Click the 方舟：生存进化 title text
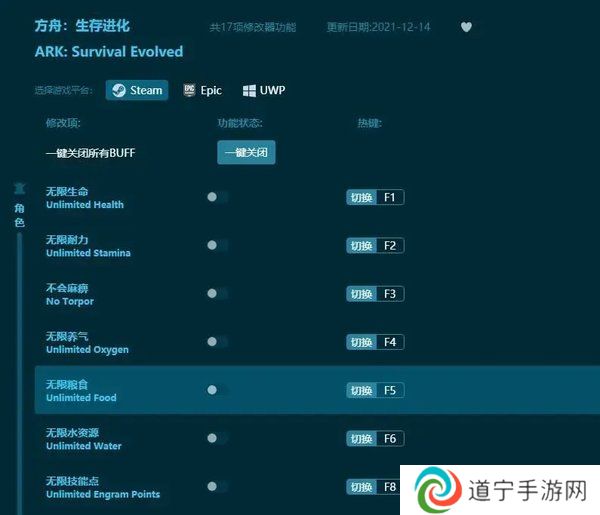This screenshot has width=600, height=515. (82, 26)
